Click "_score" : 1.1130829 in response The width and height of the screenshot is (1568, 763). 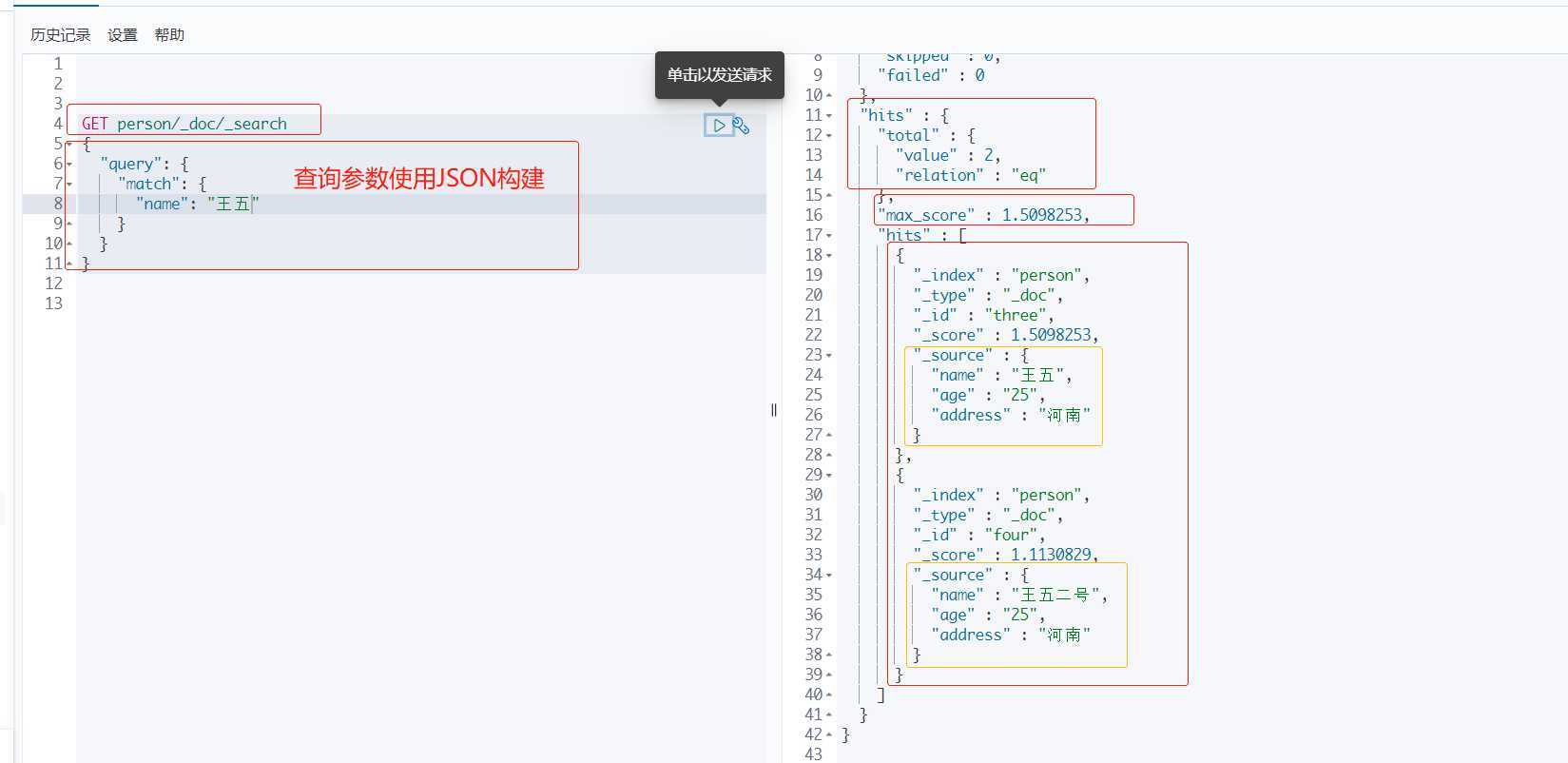tap(1006, 555)
